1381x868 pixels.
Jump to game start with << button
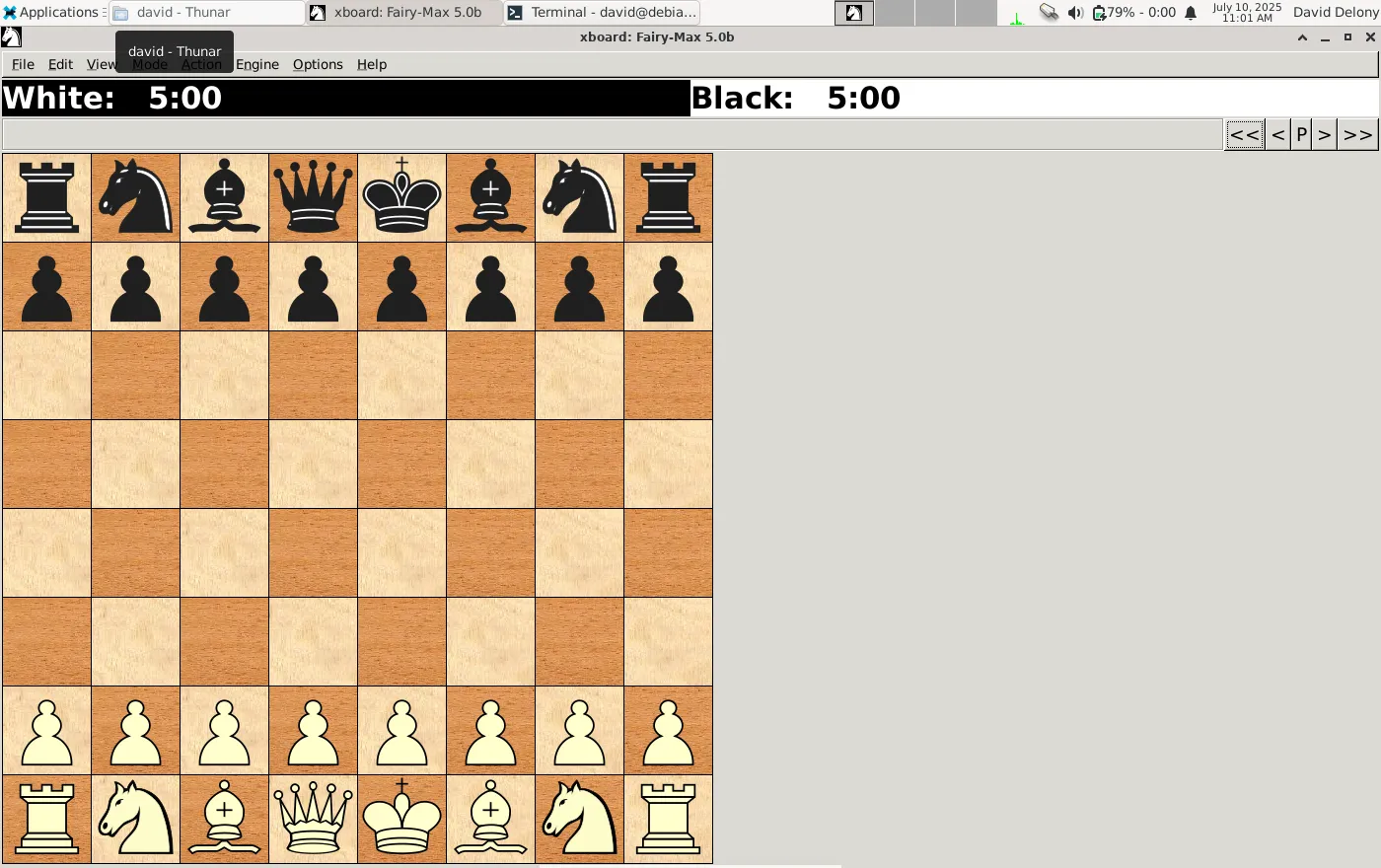click(x=1244, y=135)
